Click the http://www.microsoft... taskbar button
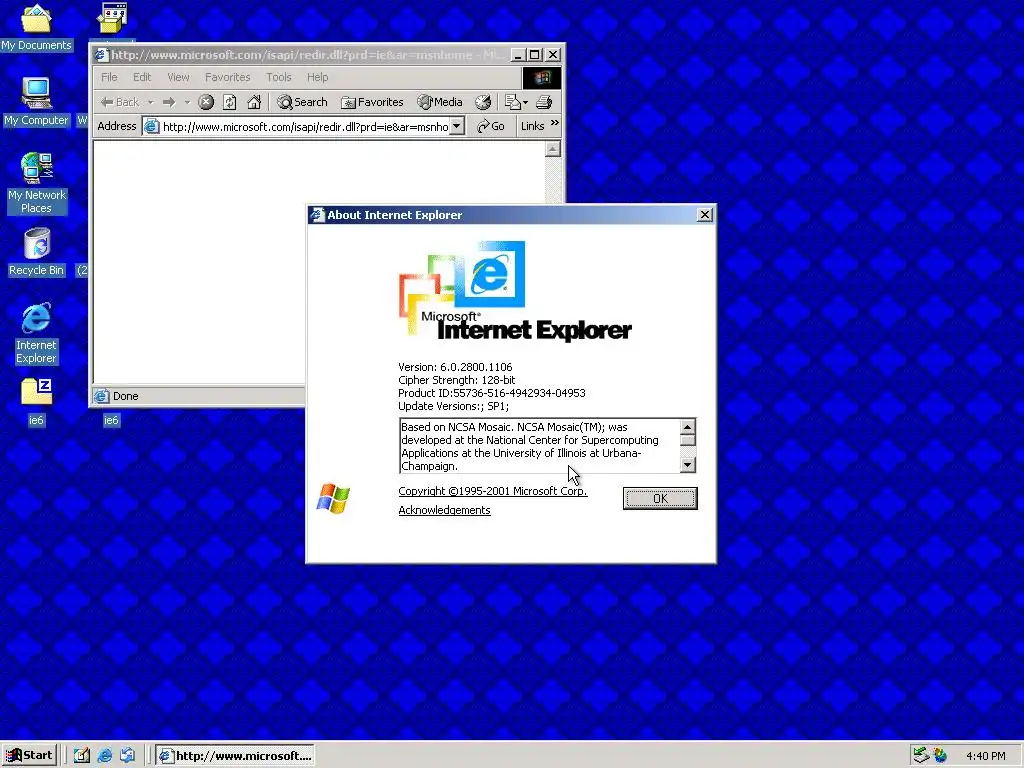 235,756
